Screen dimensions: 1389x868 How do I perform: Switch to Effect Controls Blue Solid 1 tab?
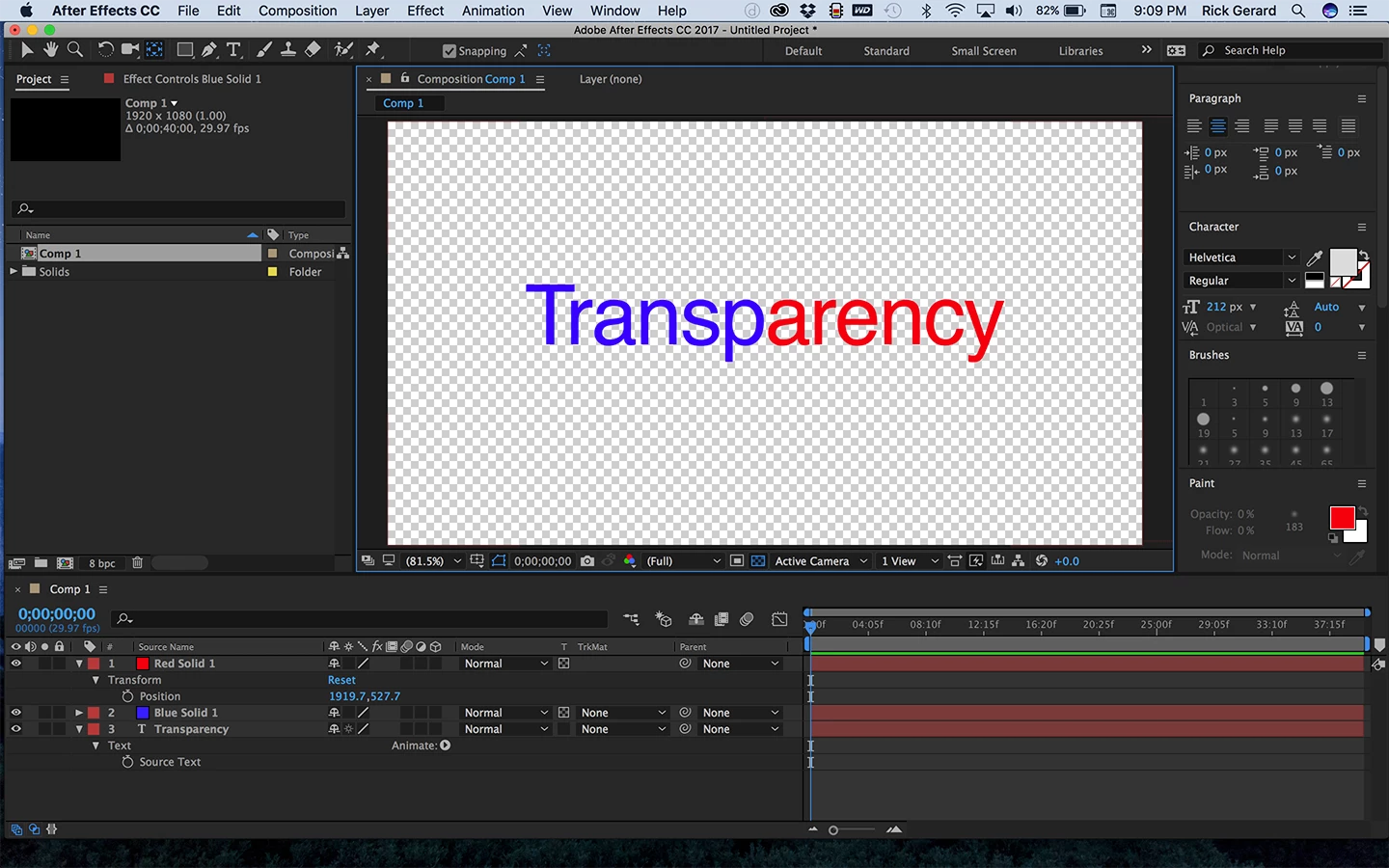191,79
